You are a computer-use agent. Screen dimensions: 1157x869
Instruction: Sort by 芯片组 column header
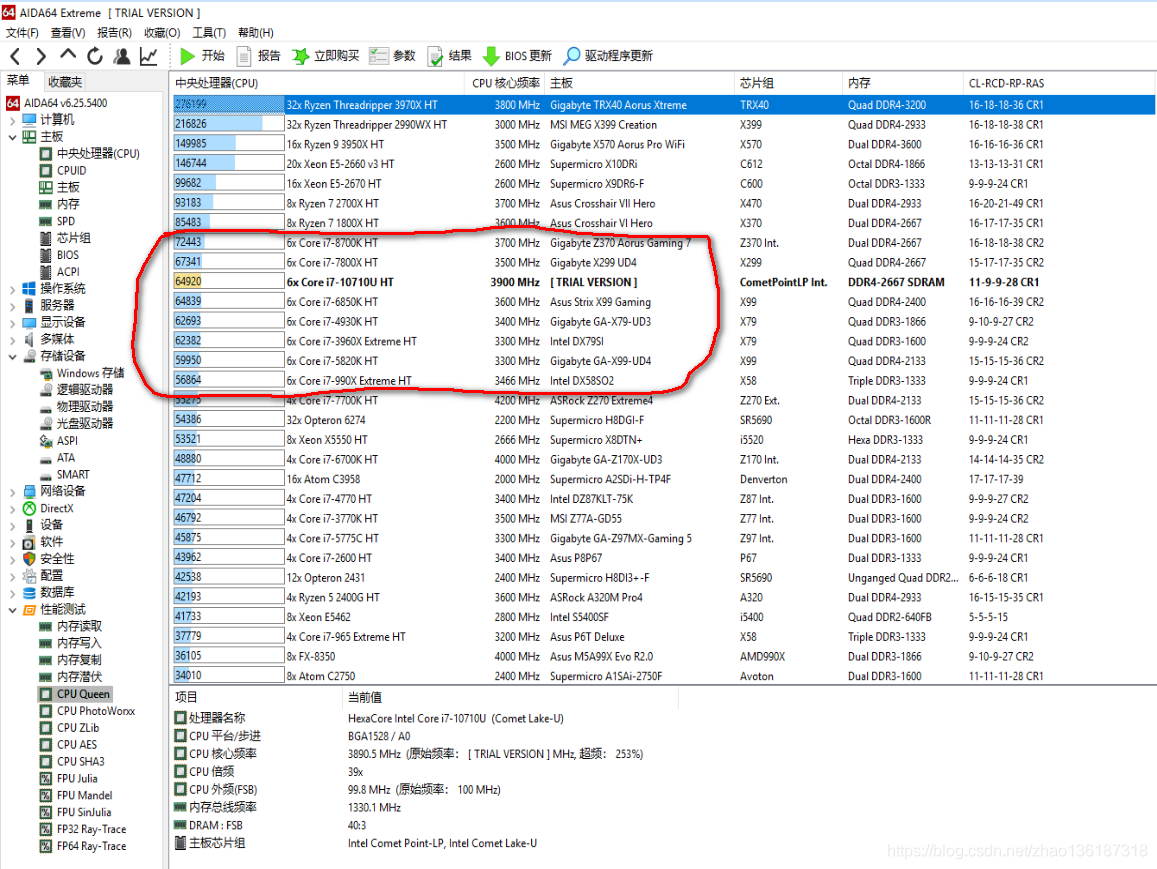(788, 83)
